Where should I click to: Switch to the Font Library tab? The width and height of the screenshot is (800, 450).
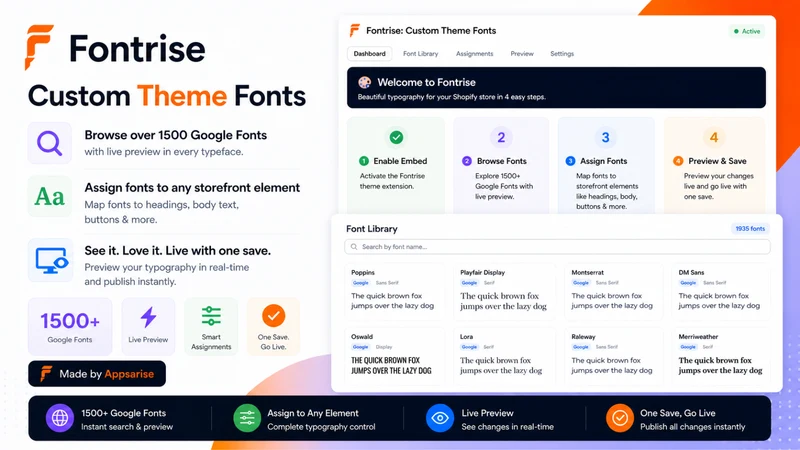(x=420, y=54)
